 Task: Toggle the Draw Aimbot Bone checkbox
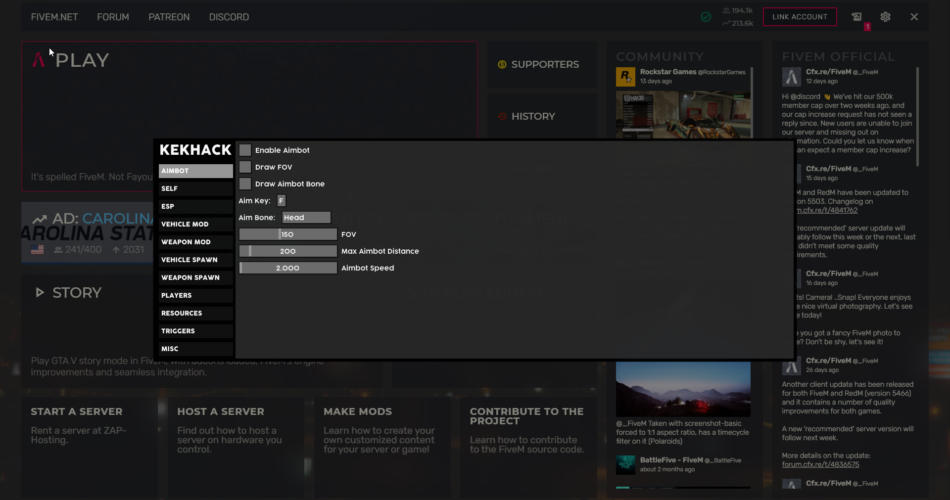pyautogui.click(x=245, y=184)
